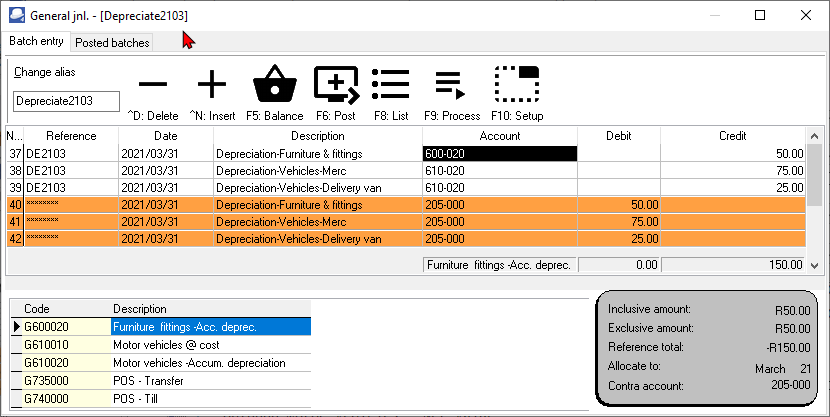Click debit 75.00 in row 41
This screenshot has height=417, width=830.
pyautogui.click(x=619, y=222)
